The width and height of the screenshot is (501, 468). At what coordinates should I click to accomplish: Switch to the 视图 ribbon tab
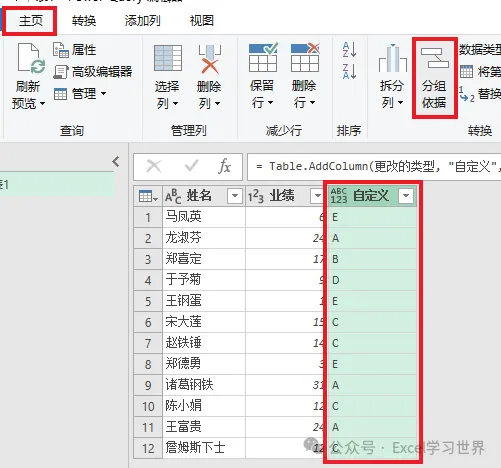[202, 21]
